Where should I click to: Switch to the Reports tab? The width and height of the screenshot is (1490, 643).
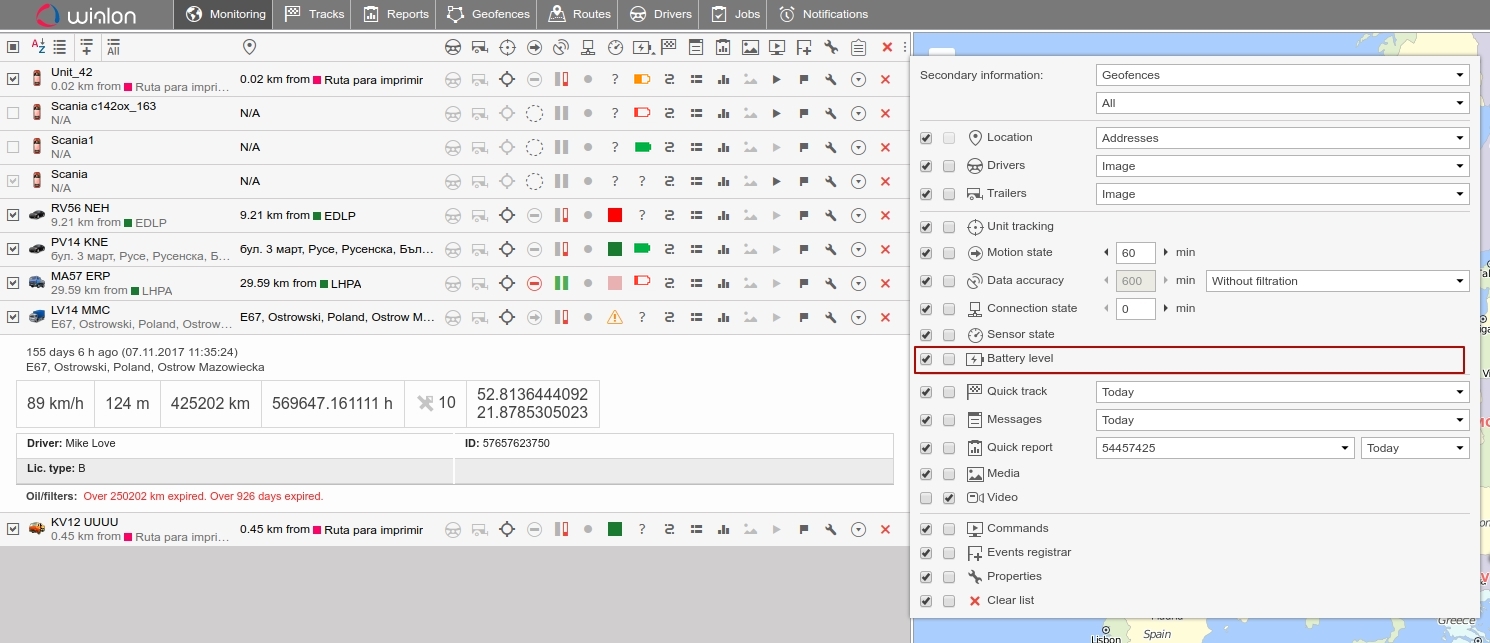pyautogui.click(x=396, y=14)
